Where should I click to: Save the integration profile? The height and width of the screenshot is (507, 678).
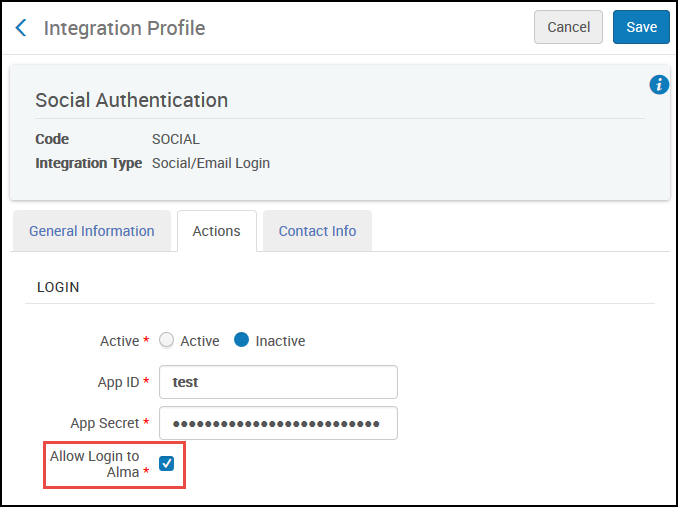[641, 27]
